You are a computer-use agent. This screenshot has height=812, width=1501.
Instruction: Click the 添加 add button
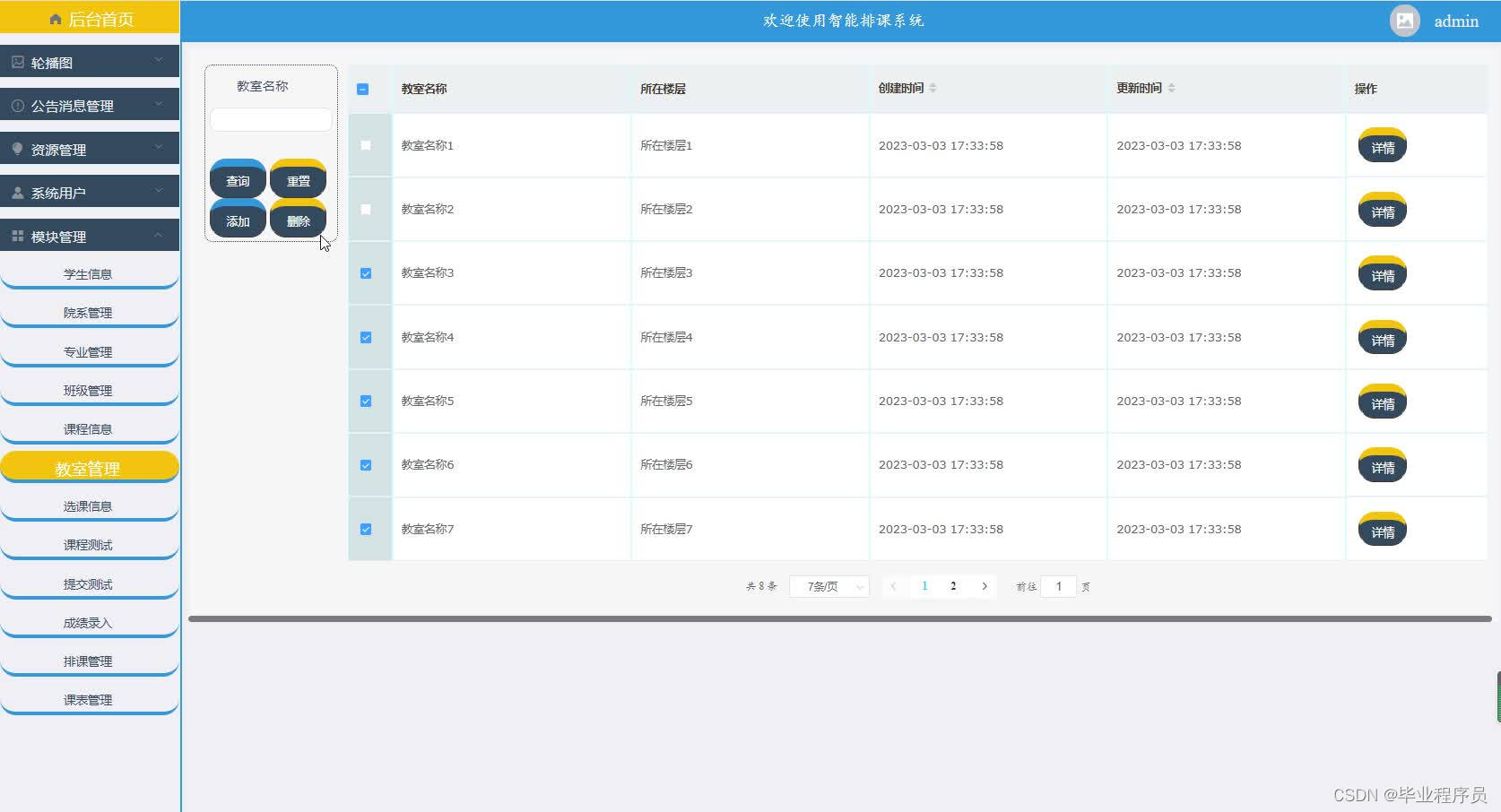[238, 219]
